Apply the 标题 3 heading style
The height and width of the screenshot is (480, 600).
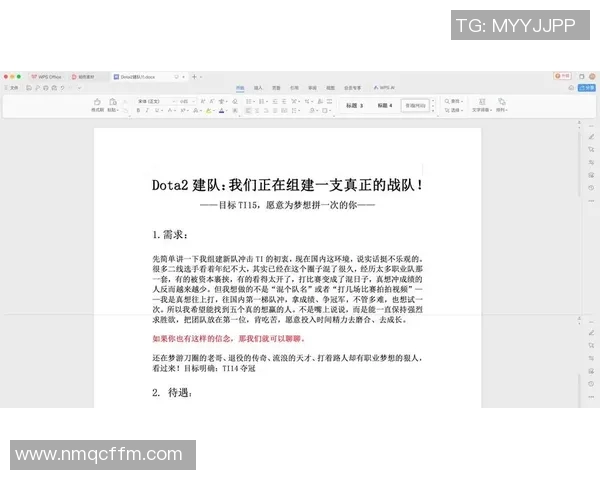click(x=354, y=105)
